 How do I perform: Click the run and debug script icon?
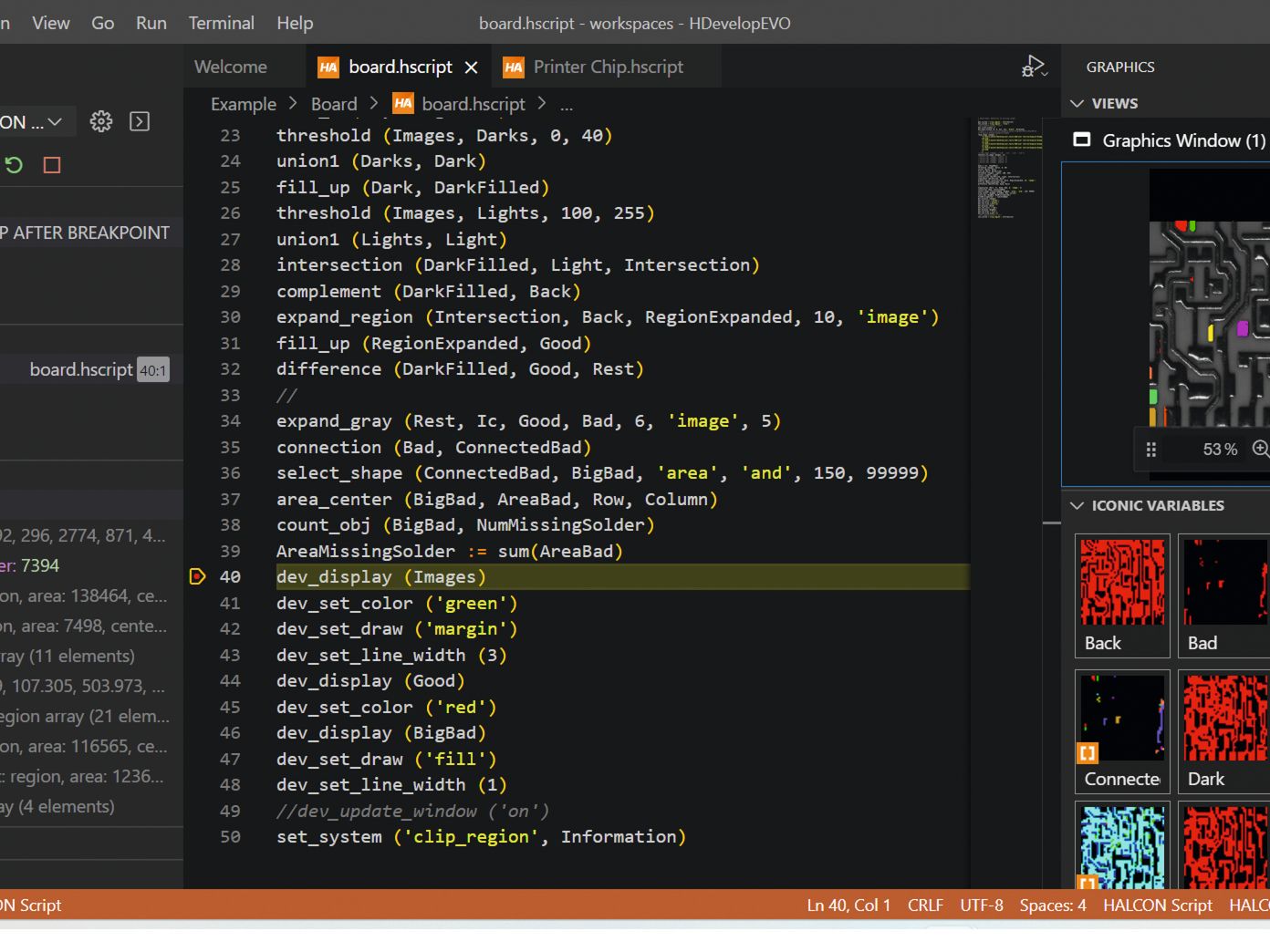1035,67
